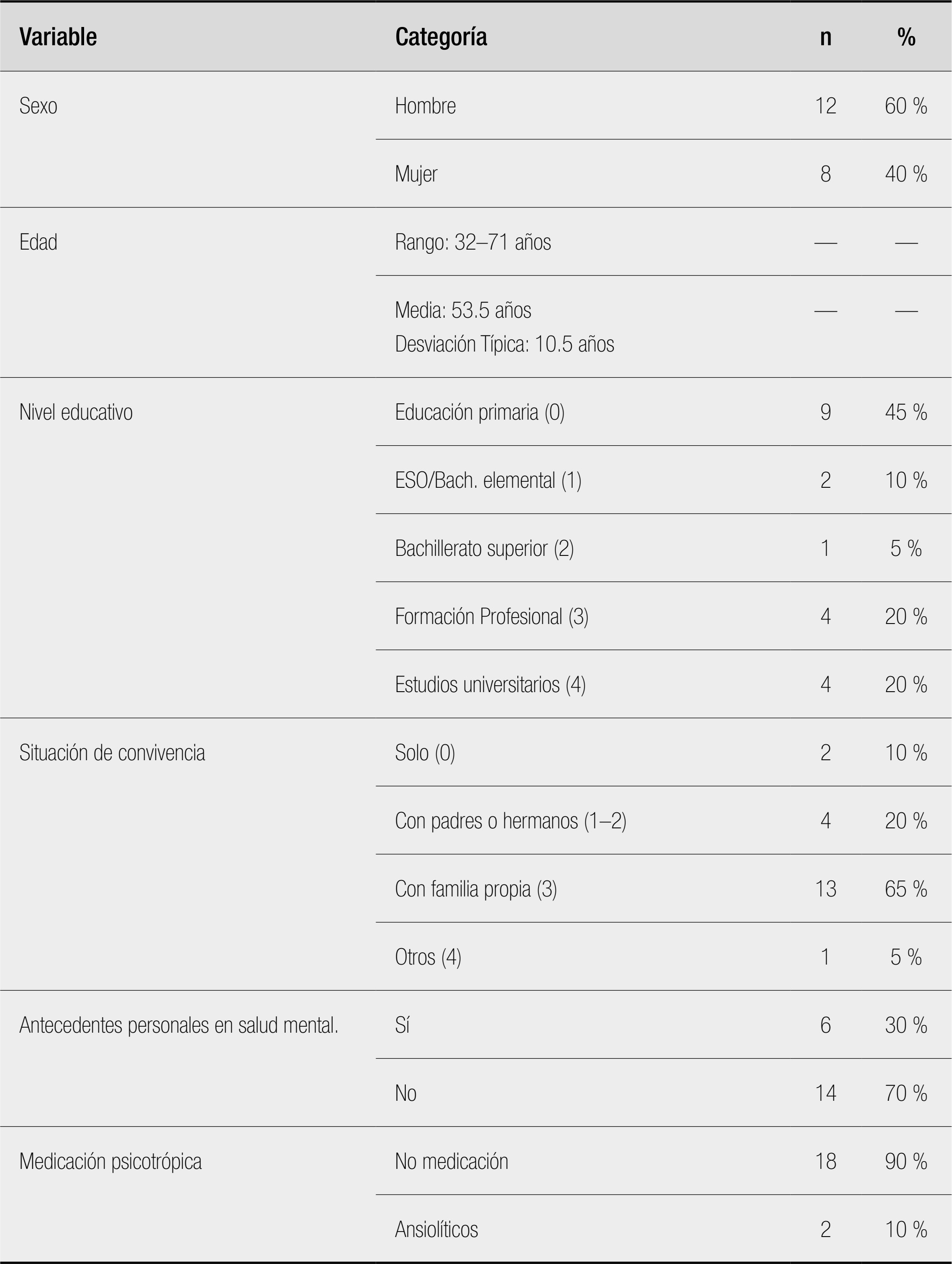Click the "Variable" column header
Screen dimensions: 952x1264
[58, 37]
